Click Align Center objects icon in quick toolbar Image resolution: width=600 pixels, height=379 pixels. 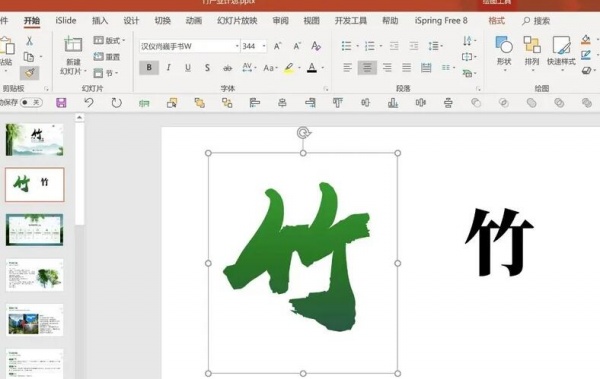tap(282, 102)
